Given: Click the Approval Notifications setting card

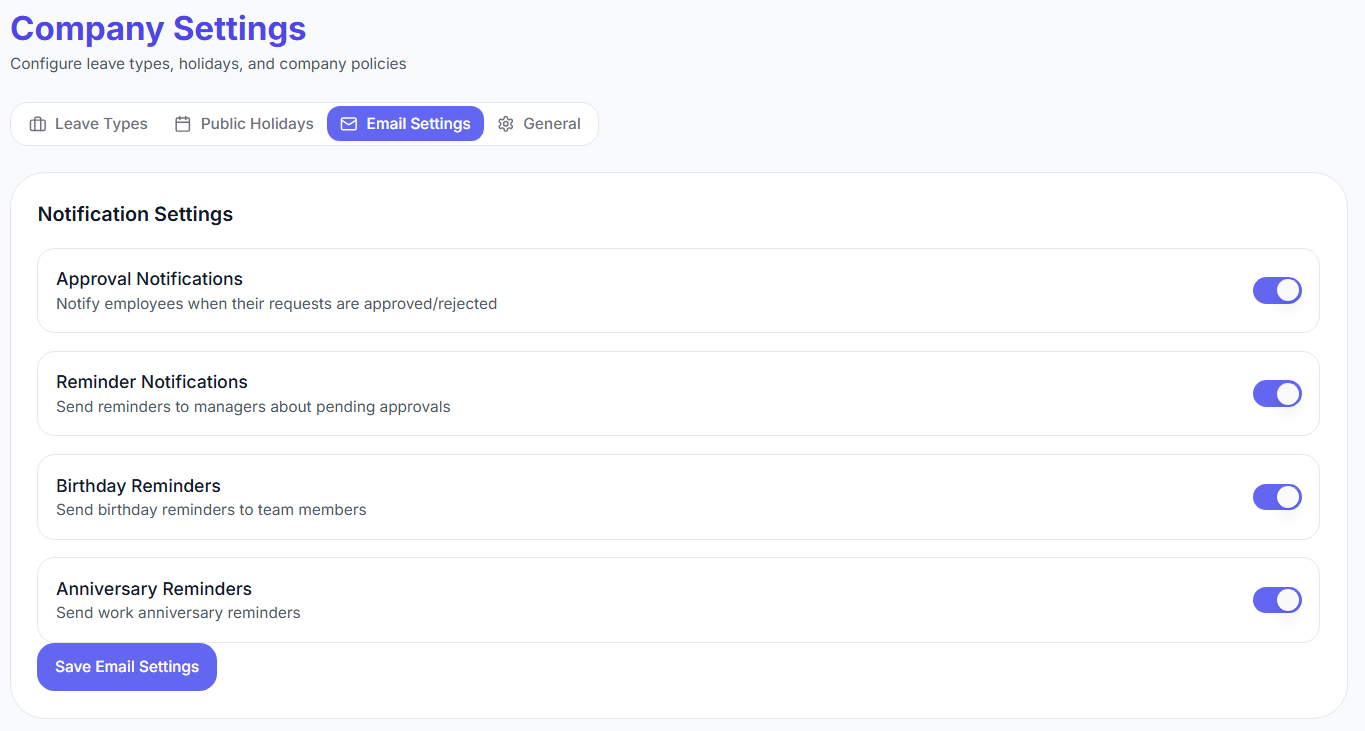Looking at the screenshot, I should coord(678,290).
